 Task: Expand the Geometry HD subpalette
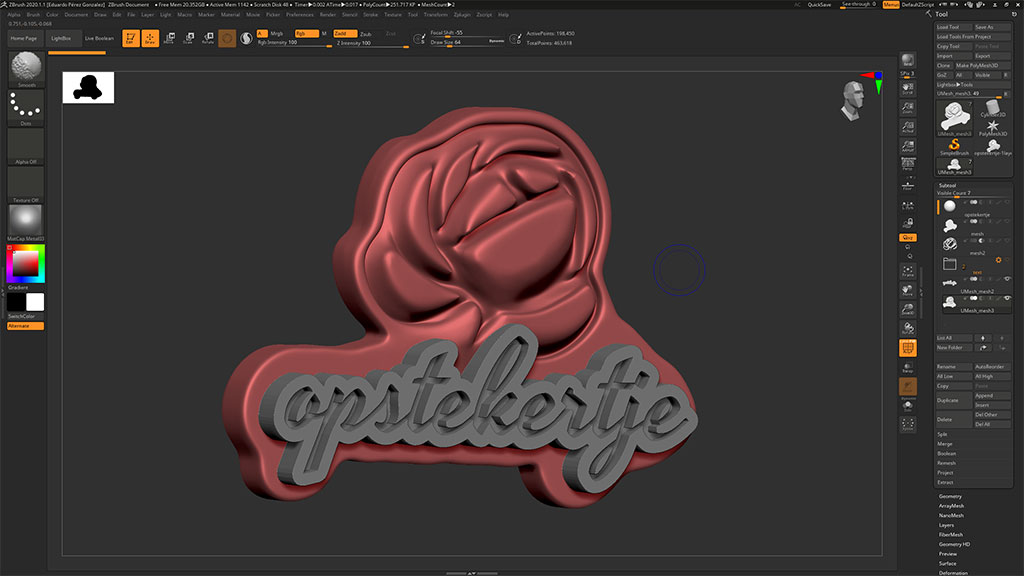coord(954,545)
